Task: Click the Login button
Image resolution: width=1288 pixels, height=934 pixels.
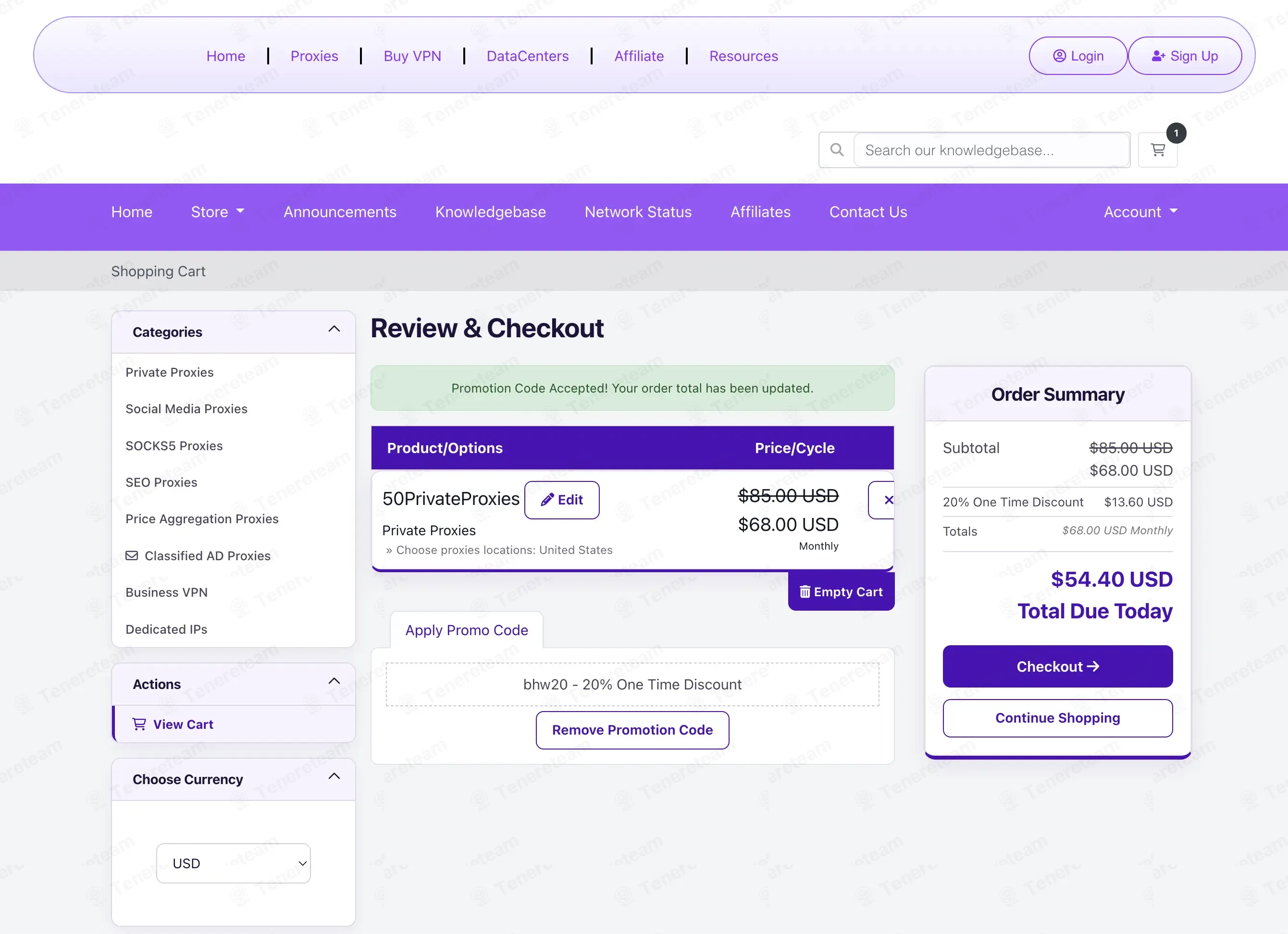Action: pyautogui.click(x=1078, y=56)
